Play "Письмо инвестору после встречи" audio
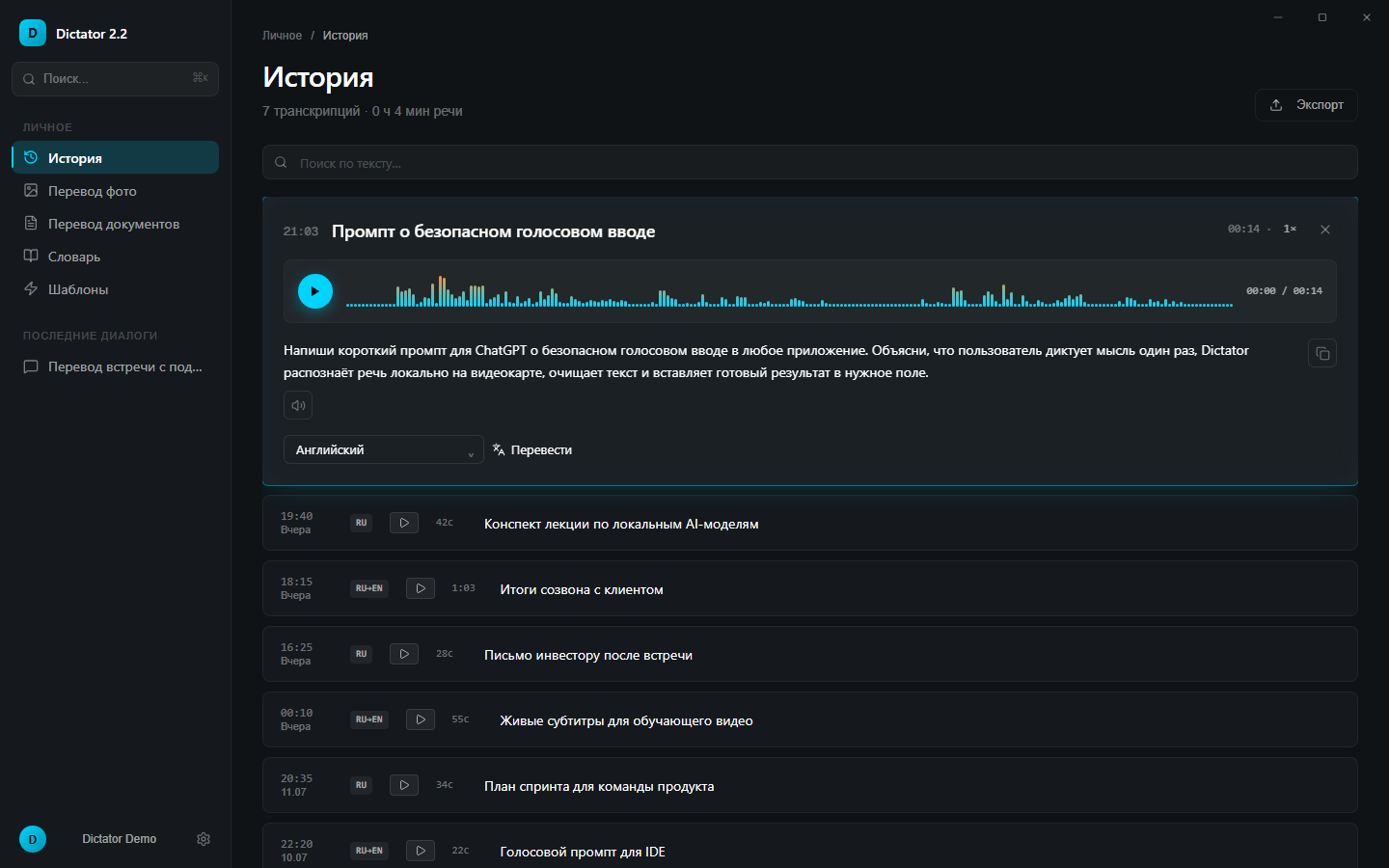The image size is (1389, 868). [x=404, y=654]
